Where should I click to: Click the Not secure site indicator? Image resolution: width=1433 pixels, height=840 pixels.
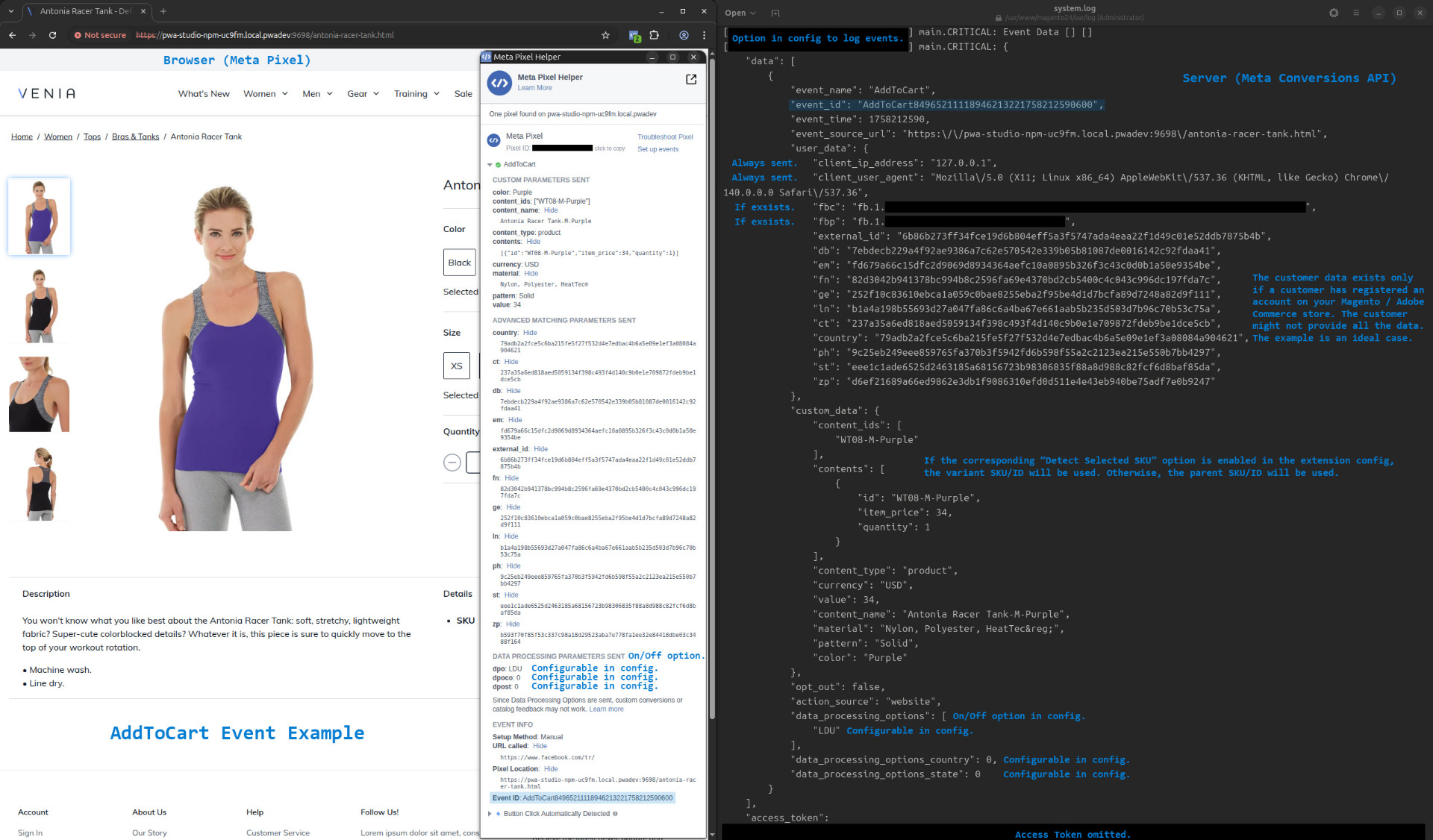point(100,35)
